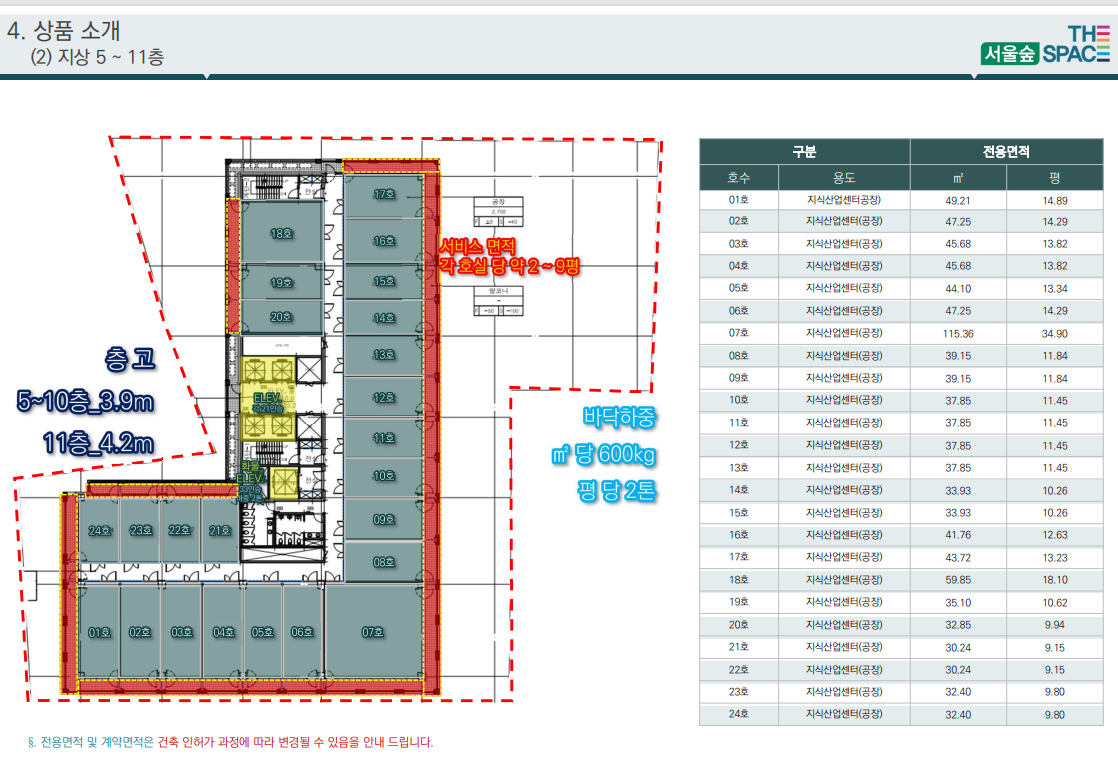Click the '18.10' pyeong cell
1118x762 pixels.
click(1055, 580)
